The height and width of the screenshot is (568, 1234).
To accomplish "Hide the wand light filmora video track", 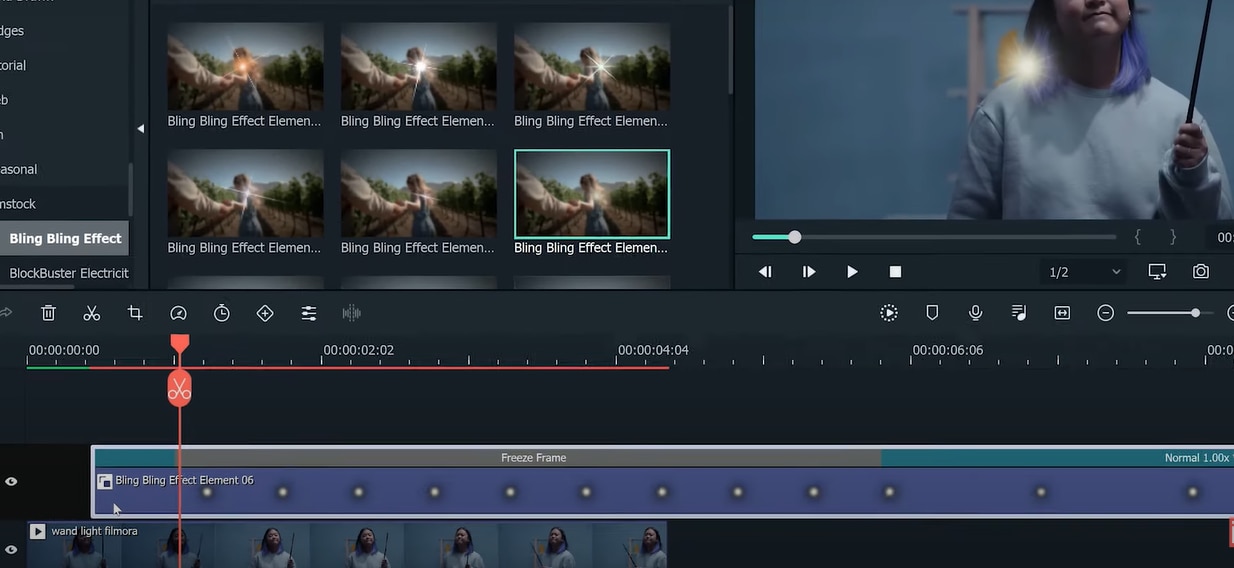I will click(x=11, y=549).
